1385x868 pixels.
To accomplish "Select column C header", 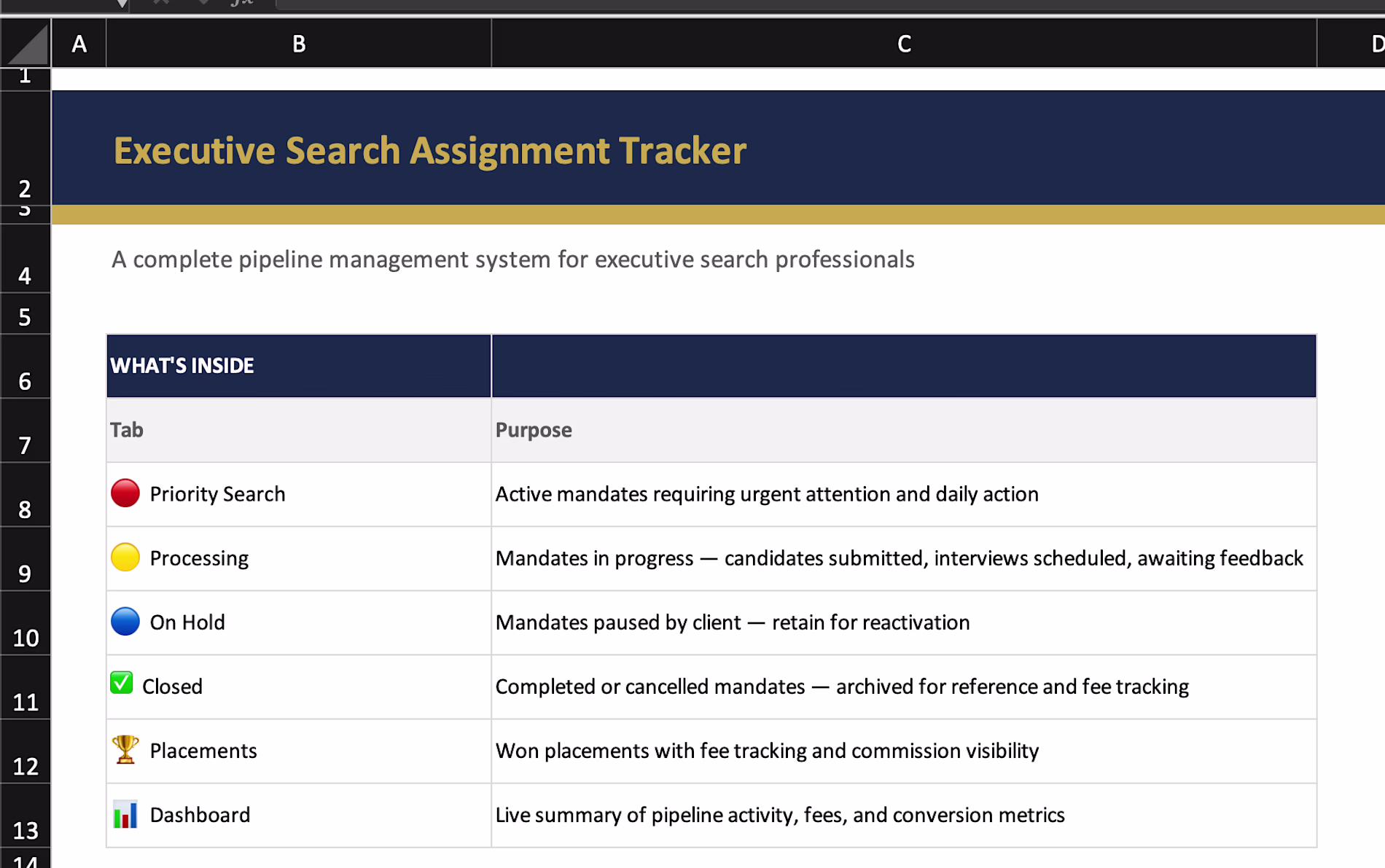I will [904, 44].
